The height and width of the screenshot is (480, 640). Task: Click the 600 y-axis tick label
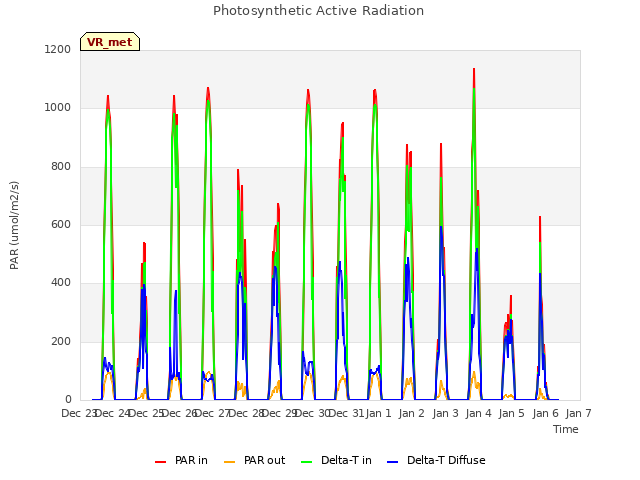(x=61, y=224)
